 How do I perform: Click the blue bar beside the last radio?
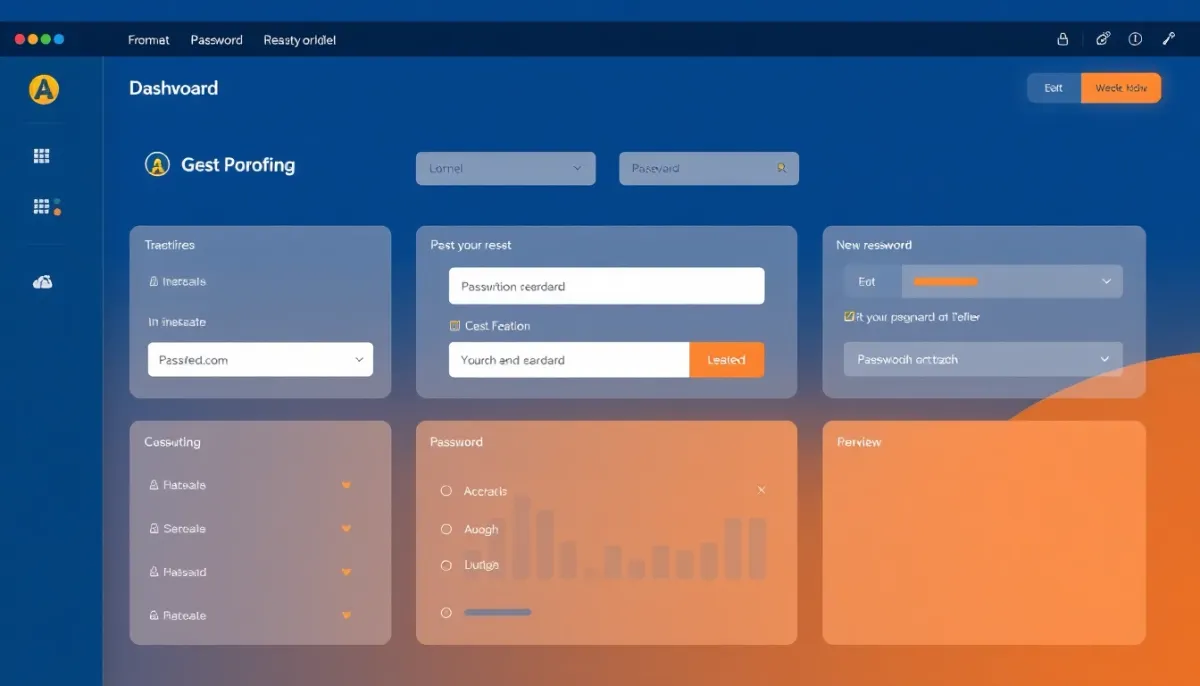pyautogui.click(x=498, y=612)
